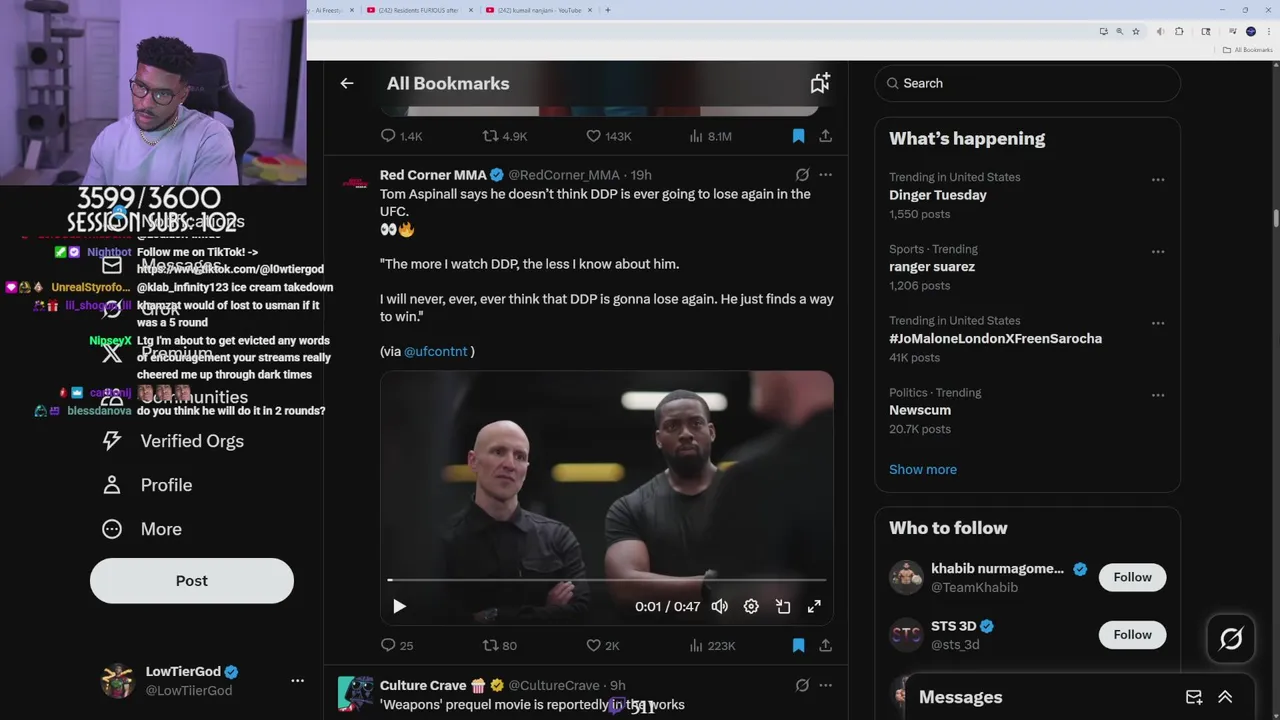The width and height of the screenshot is (1280, 720).
Task: Open options for ranger suarez trend
Action: (1158, 252)
